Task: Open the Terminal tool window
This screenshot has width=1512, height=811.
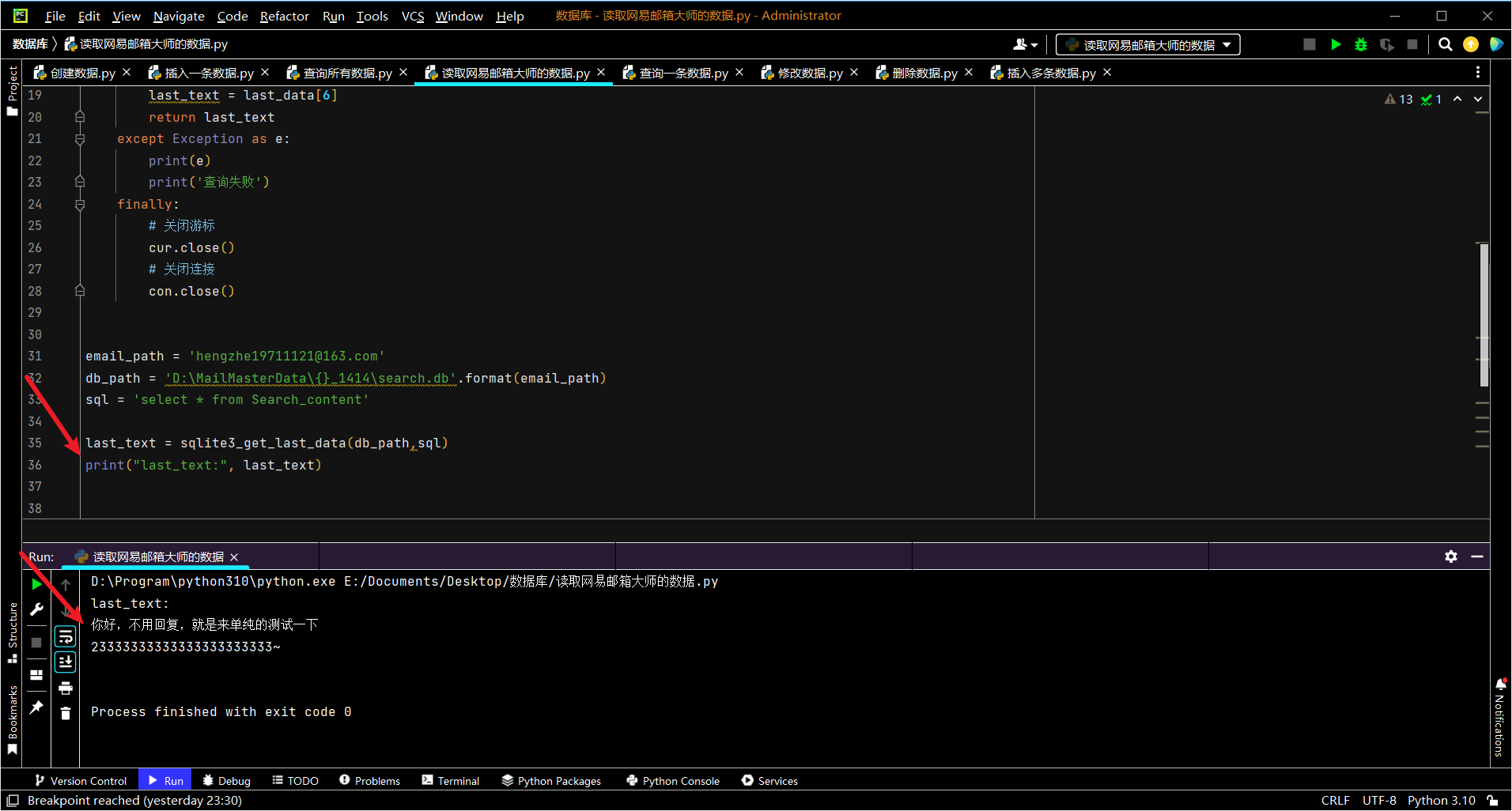Action: point(451,780)
